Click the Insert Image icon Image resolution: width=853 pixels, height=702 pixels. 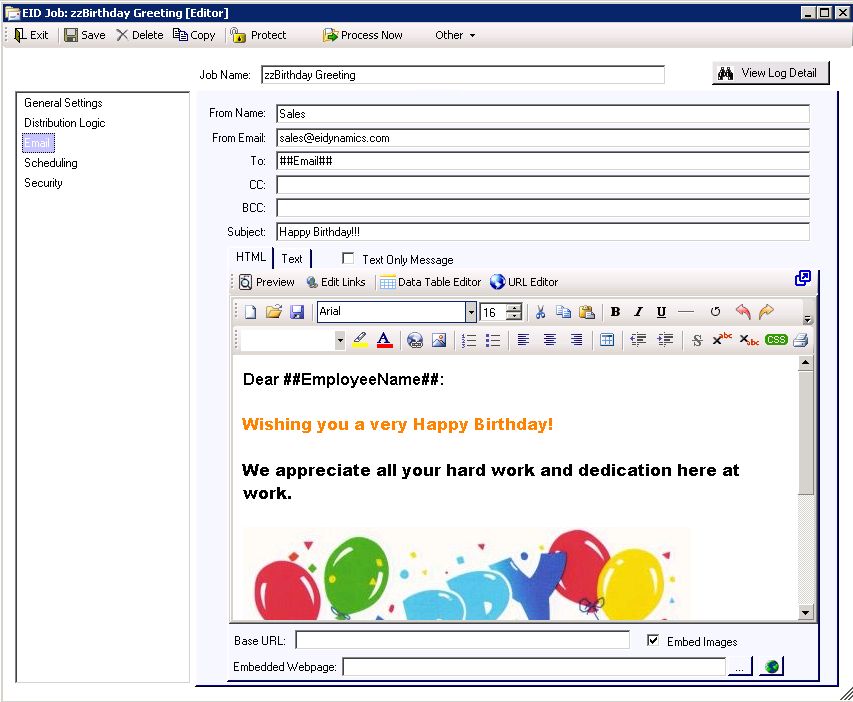[439, 340]
